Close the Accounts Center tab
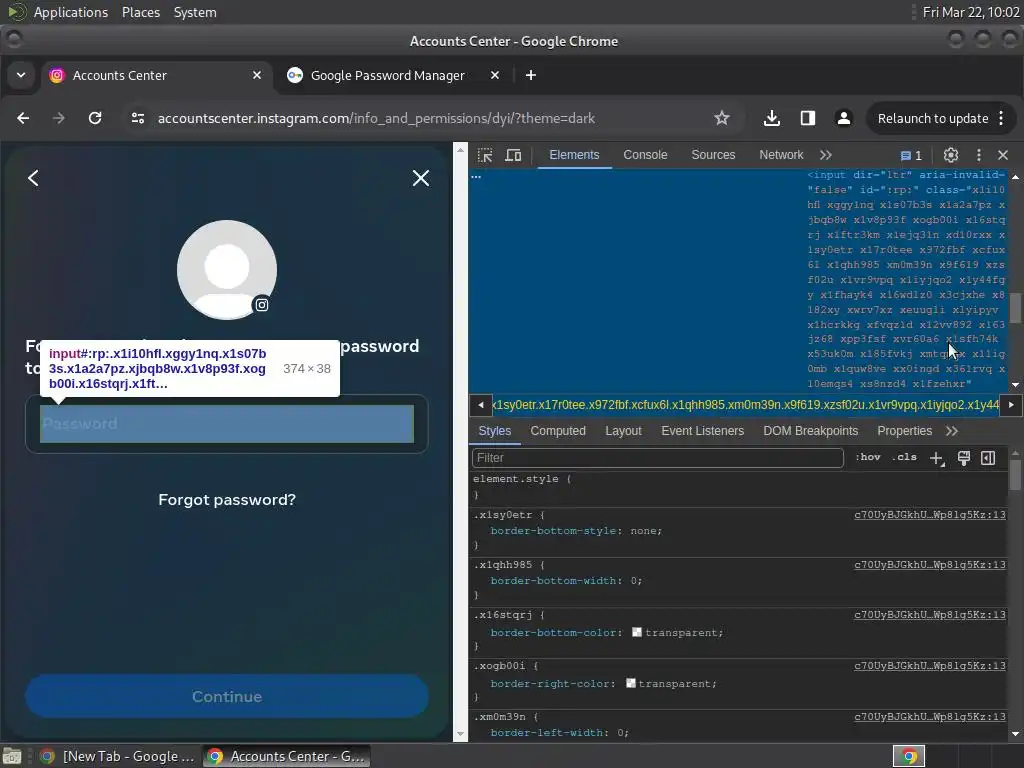This screenshot has height=768, width=1024. pos(257,75)
